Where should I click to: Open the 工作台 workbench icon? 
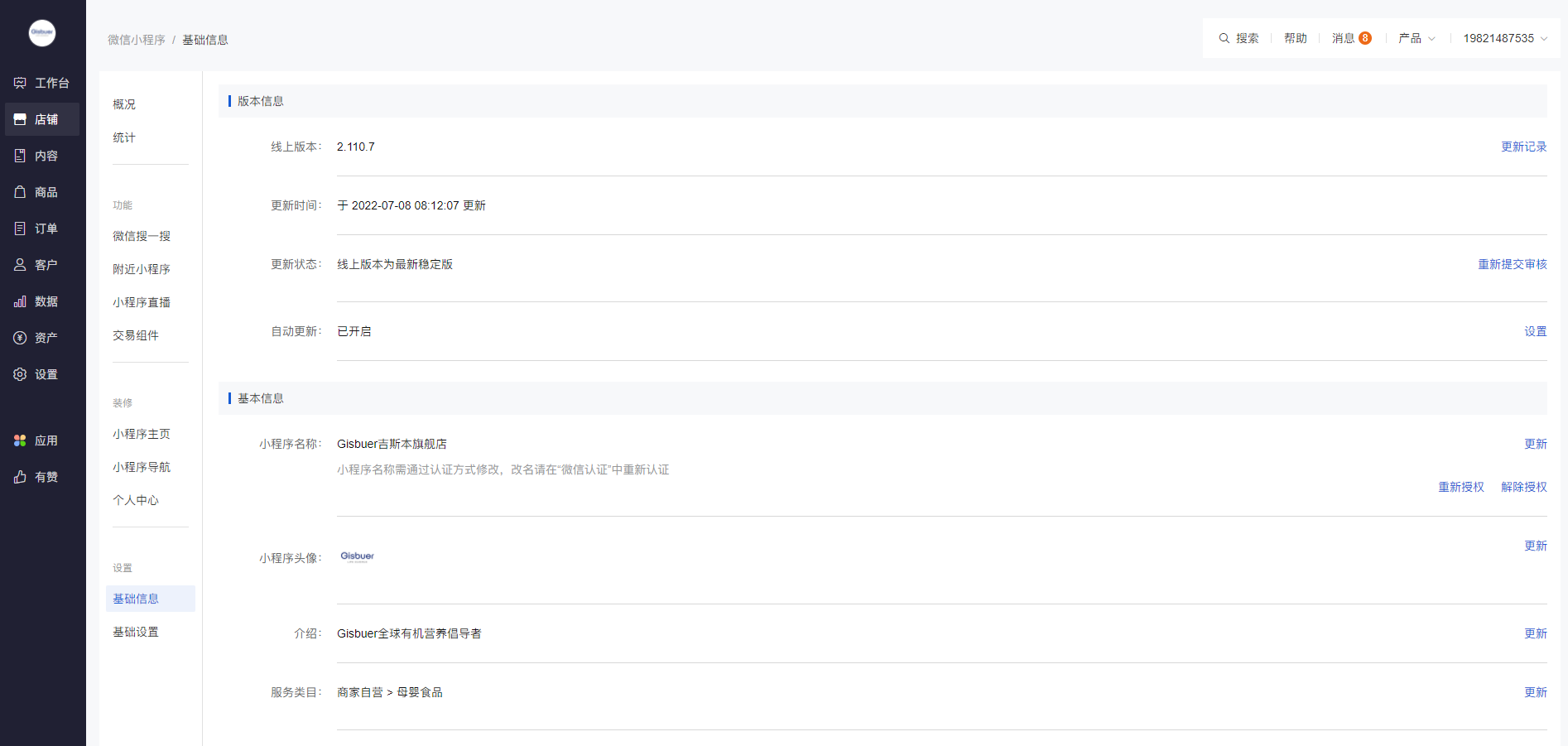click(20, 83)
